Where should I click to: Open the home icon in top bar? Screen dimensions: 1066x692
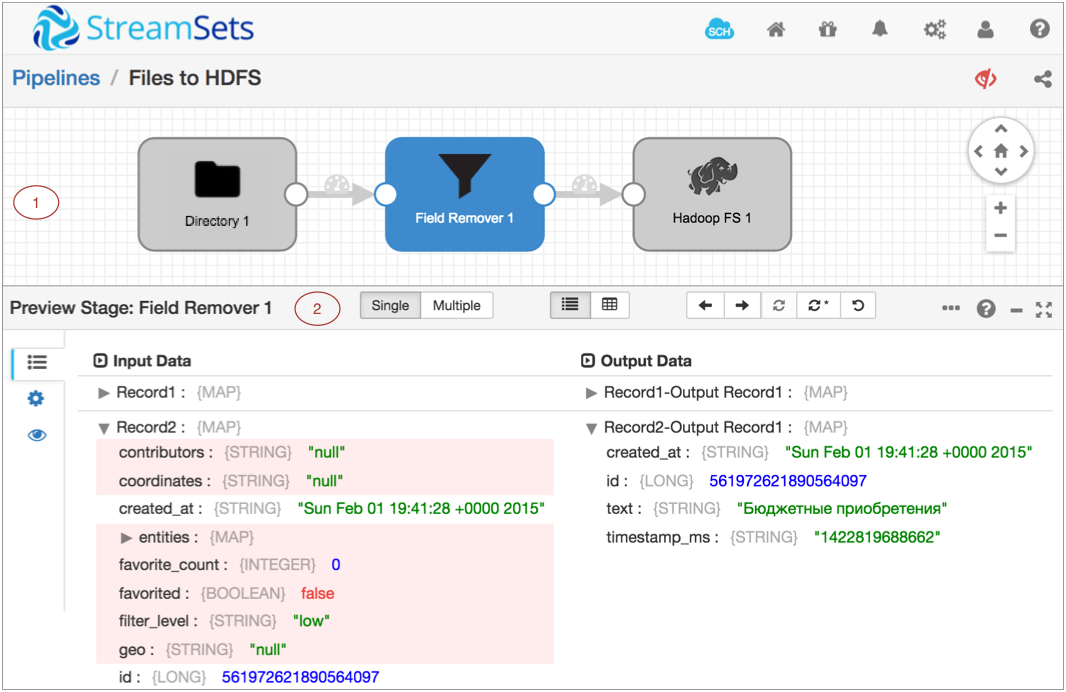point(775,29)
